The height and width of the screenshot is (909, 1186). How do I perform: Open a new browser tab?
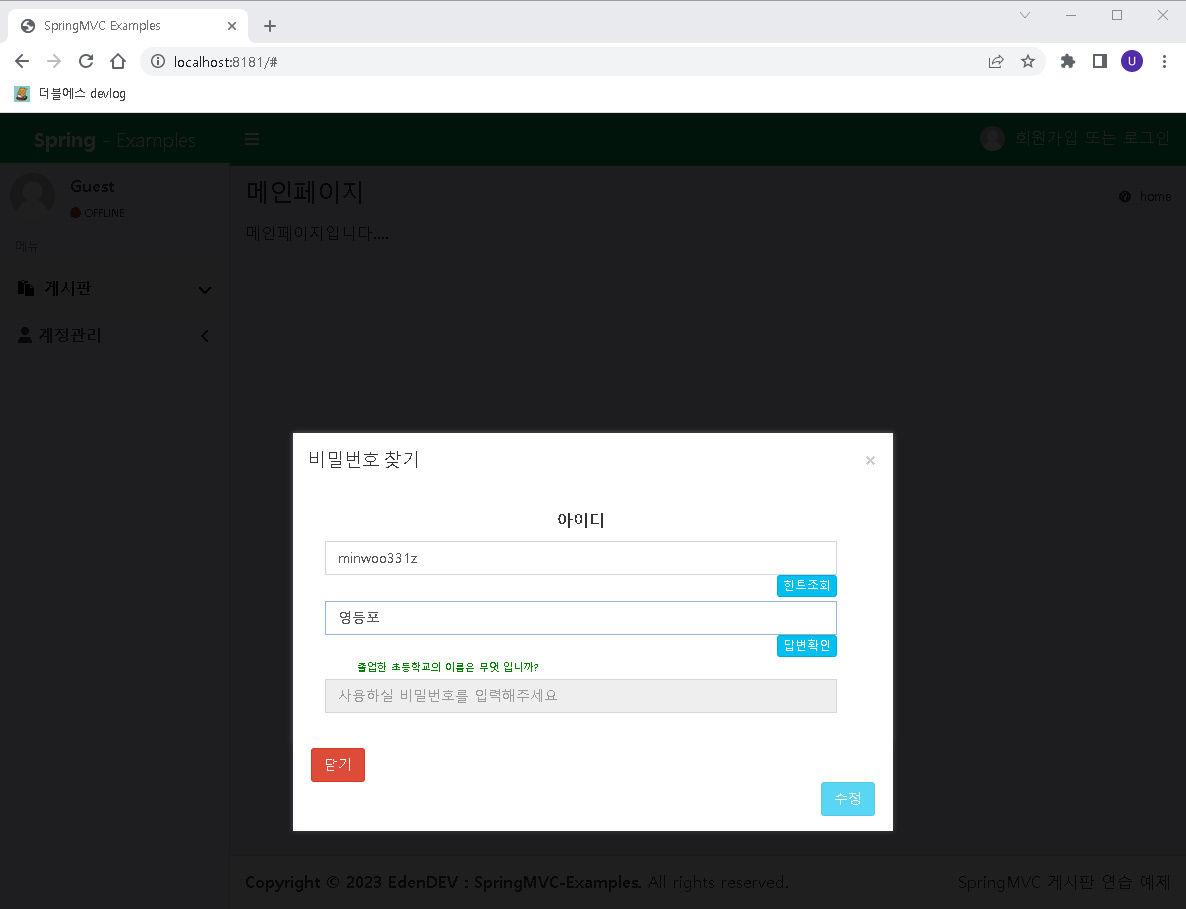(270, 26)
